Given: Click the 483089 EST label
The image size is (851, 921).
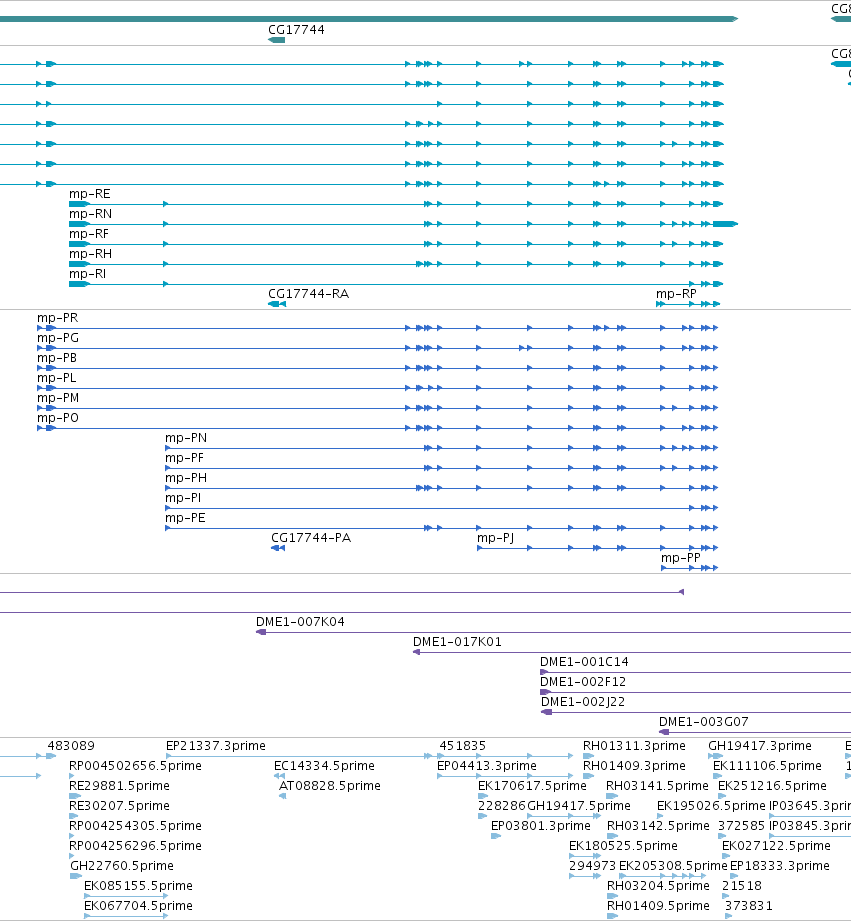Looking at the screenshot, I should 70,745.
